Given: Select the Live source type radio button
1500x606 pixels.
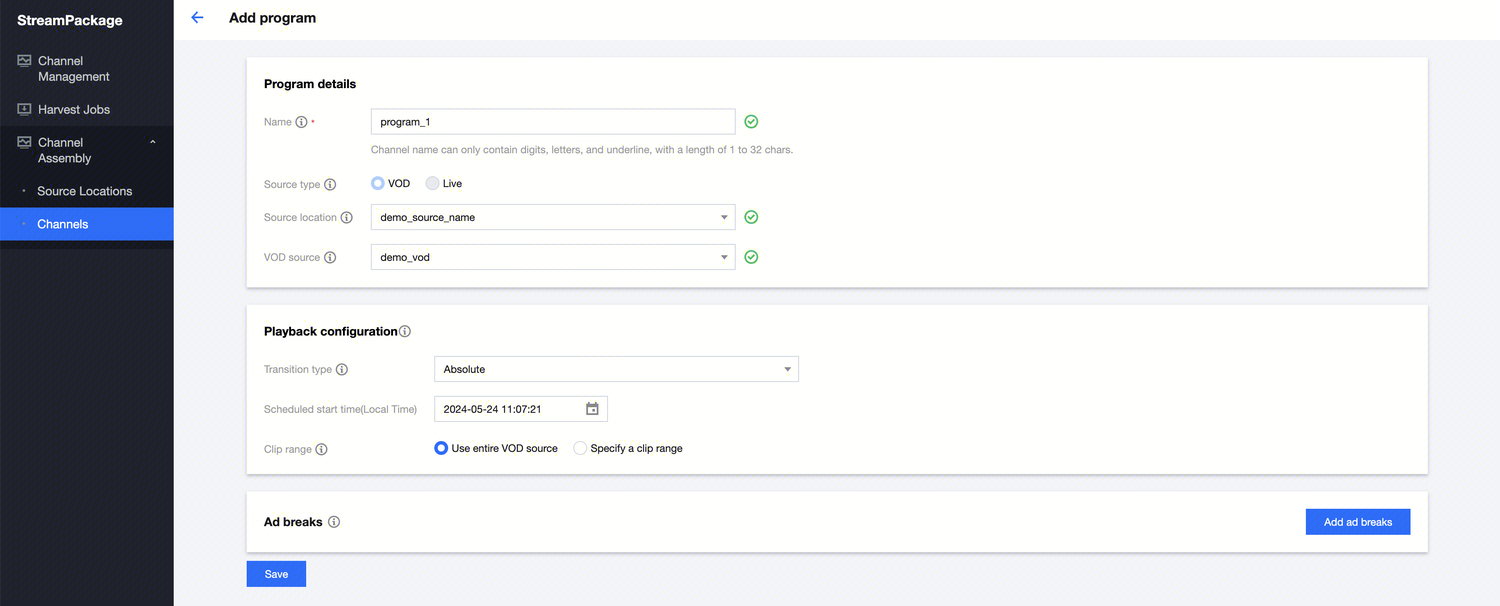Looking at the screenshot, I should [x=432, y=184].
